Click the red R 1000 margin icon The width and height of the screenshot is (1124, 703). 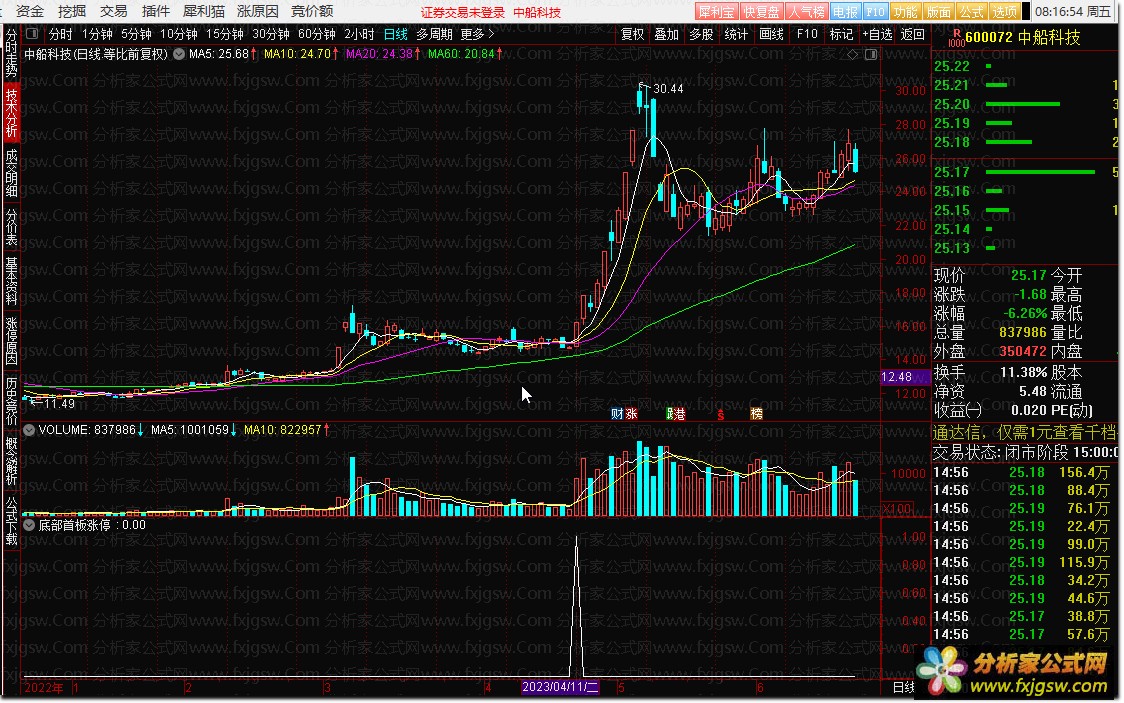[x=956, y=38]
